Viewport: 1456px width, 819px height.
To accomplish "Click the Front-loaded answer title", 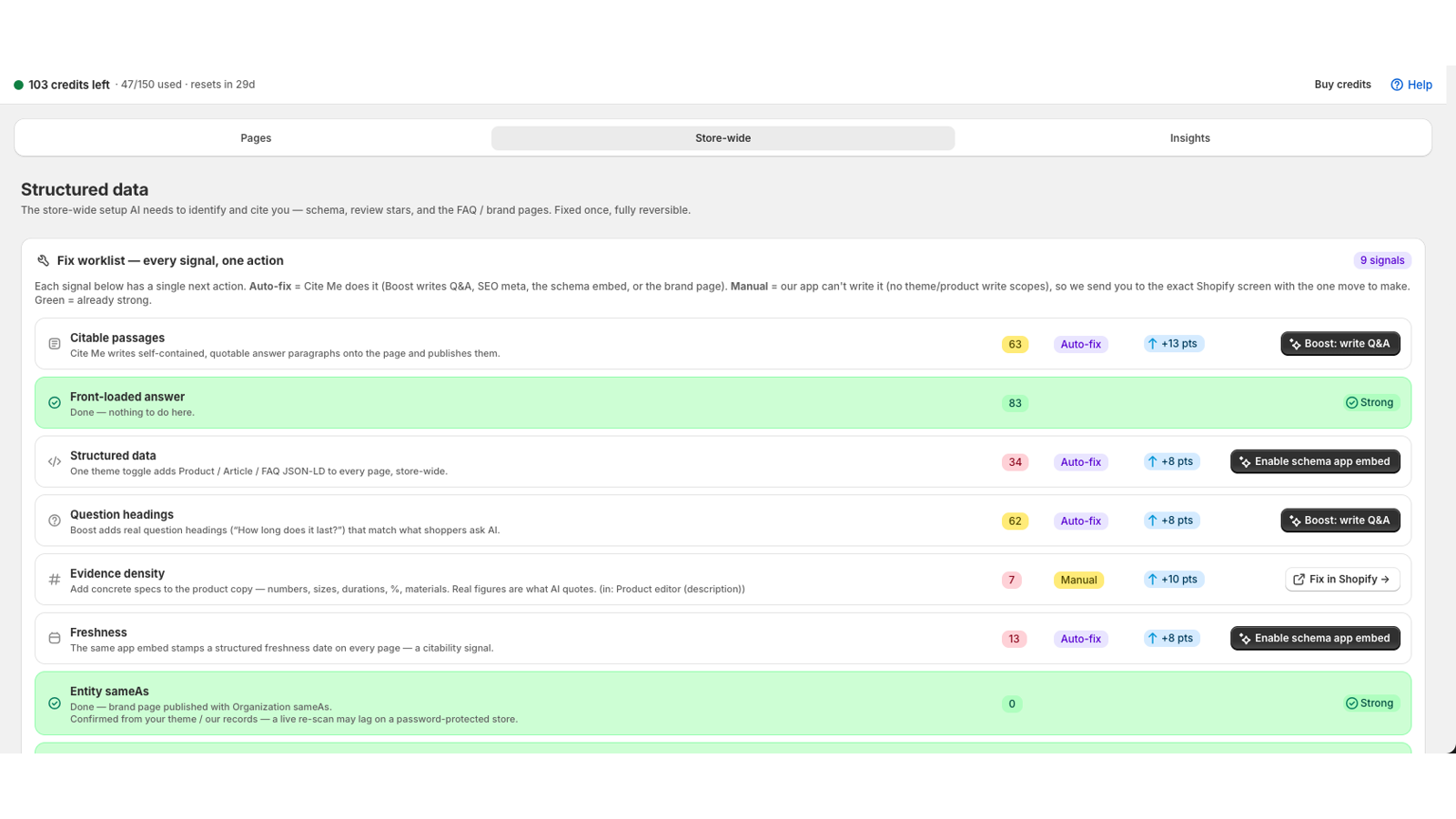I will [x=127, y=397].
